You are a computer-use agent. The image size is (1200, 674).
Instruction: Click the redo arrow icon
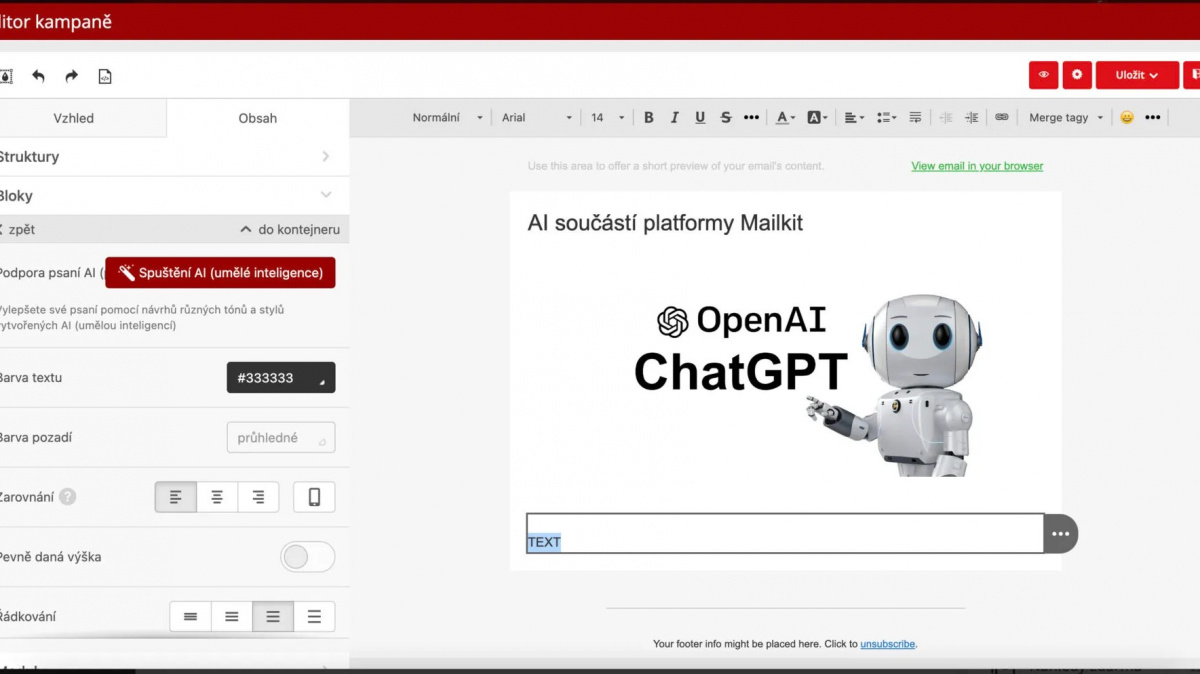point(71,76)
